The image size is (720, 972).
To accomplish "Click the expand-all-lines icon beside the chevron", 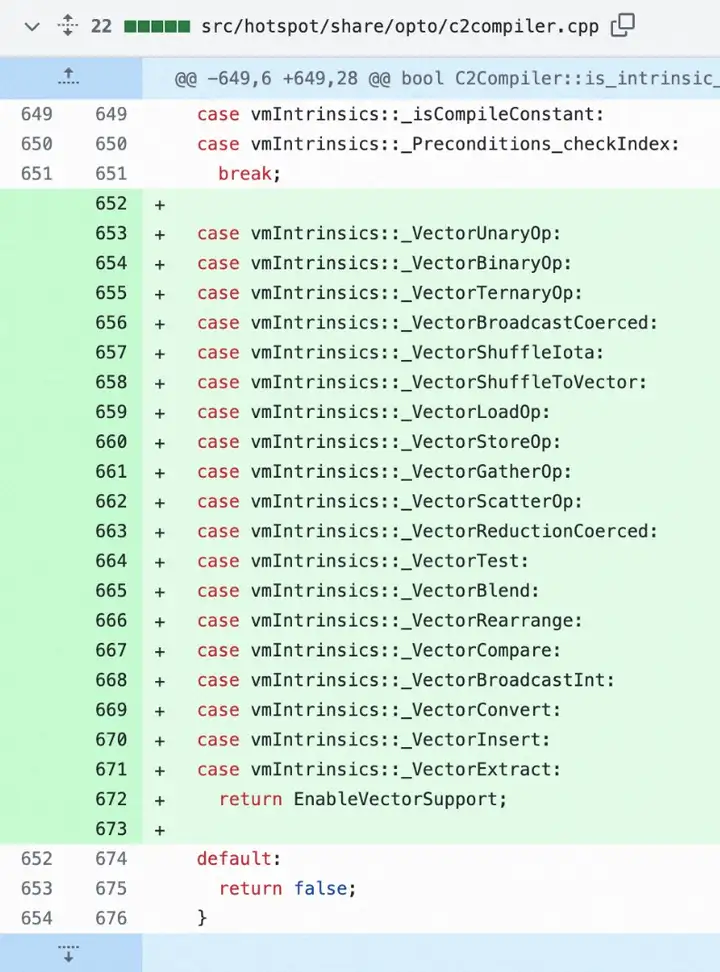I will [68, 27].
